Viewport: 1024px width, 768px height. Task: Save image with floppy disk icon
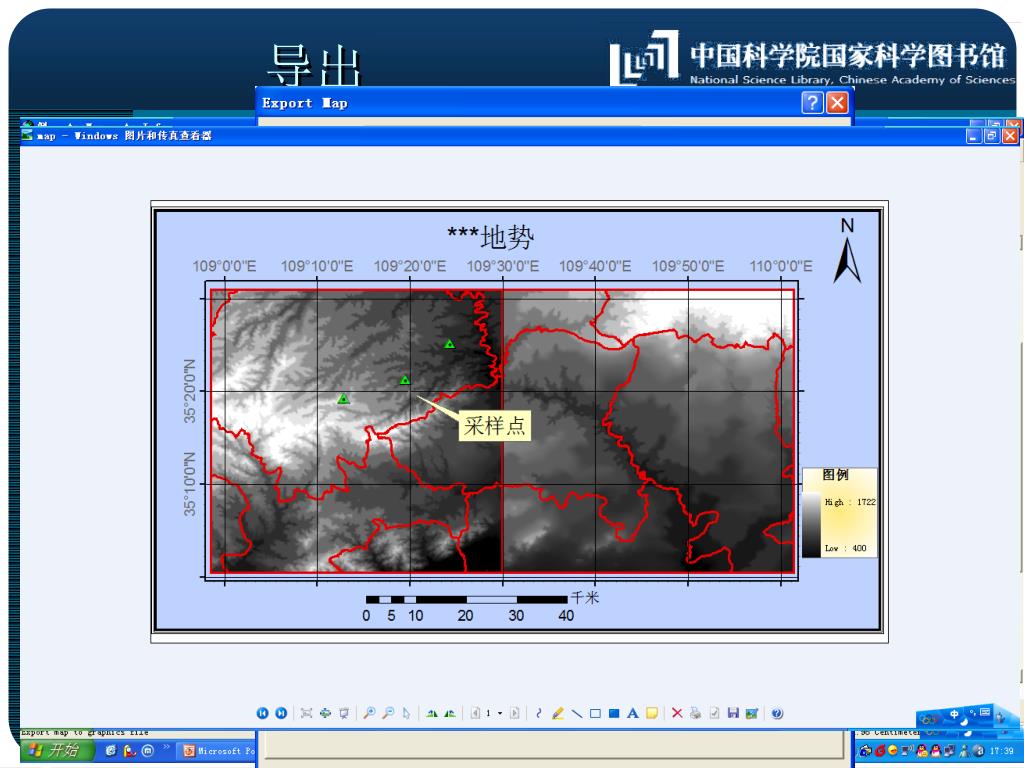click(733, 713)
